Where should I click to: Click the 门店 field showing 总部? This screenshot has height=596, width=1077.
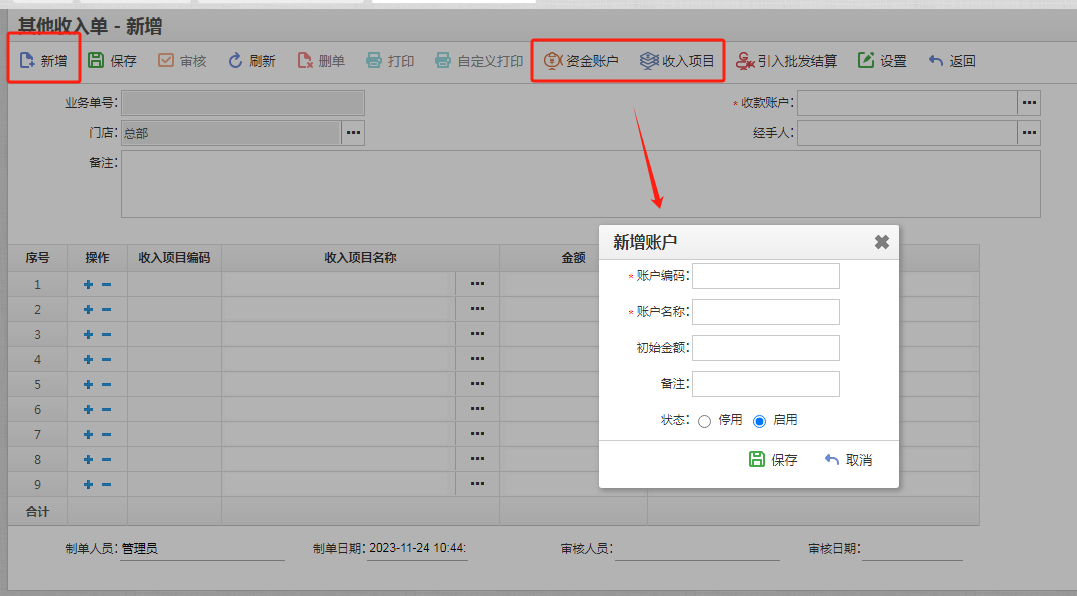pos(231,133)
